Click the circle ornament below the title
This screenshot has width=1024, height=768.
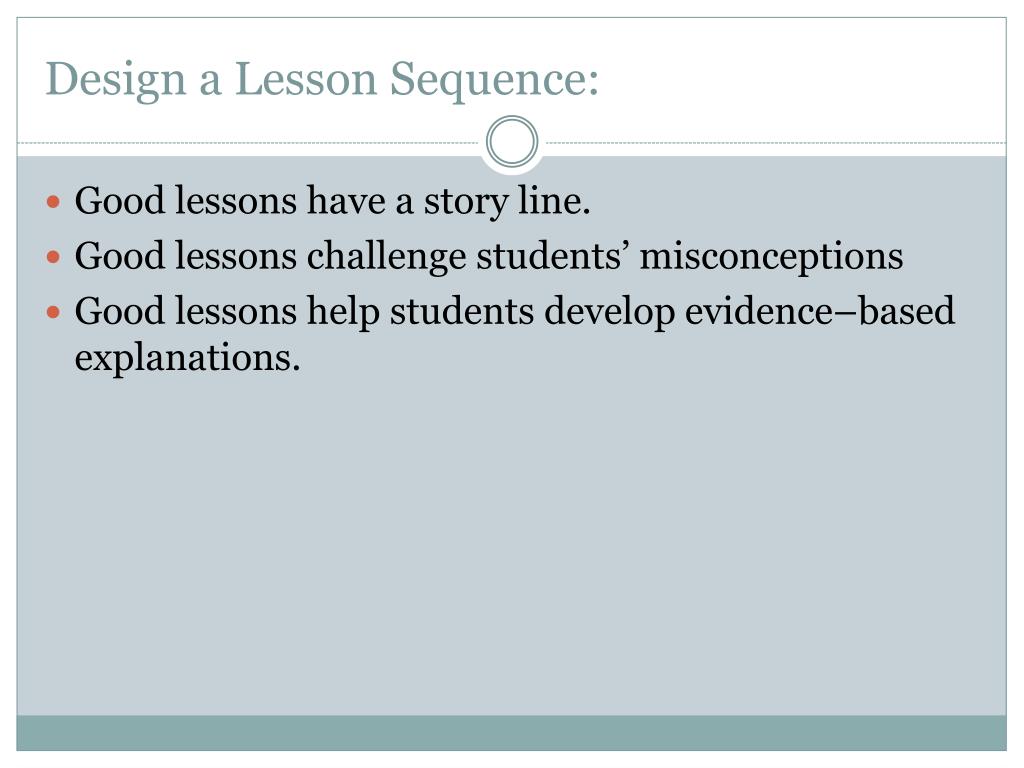(x=512, y=142)
